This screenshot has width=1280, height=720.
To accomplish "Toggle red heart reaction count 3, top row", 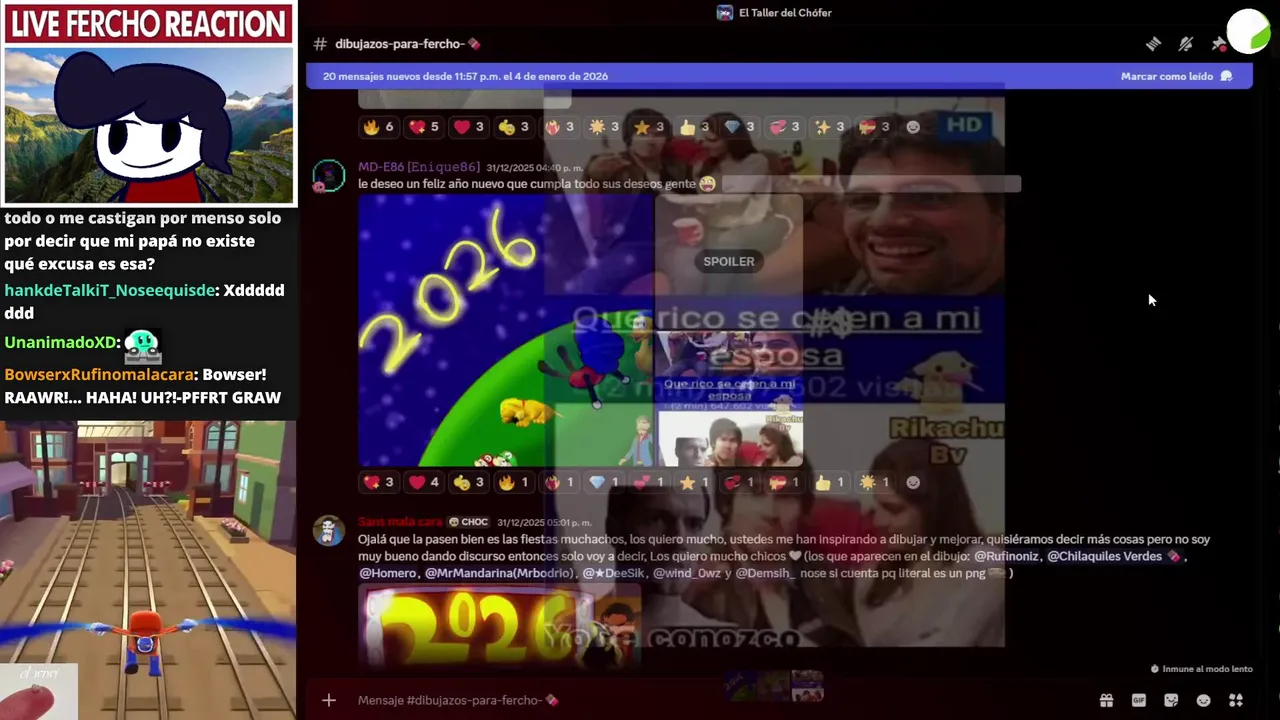I will pos(468,127).
